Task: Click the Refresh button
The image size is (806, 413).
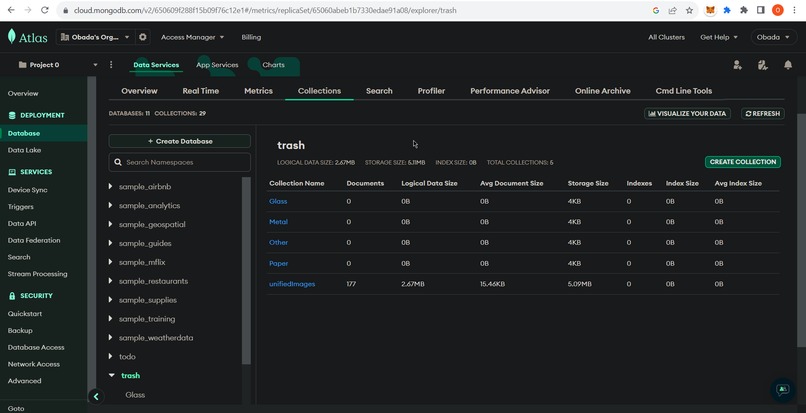Action: 762,114
